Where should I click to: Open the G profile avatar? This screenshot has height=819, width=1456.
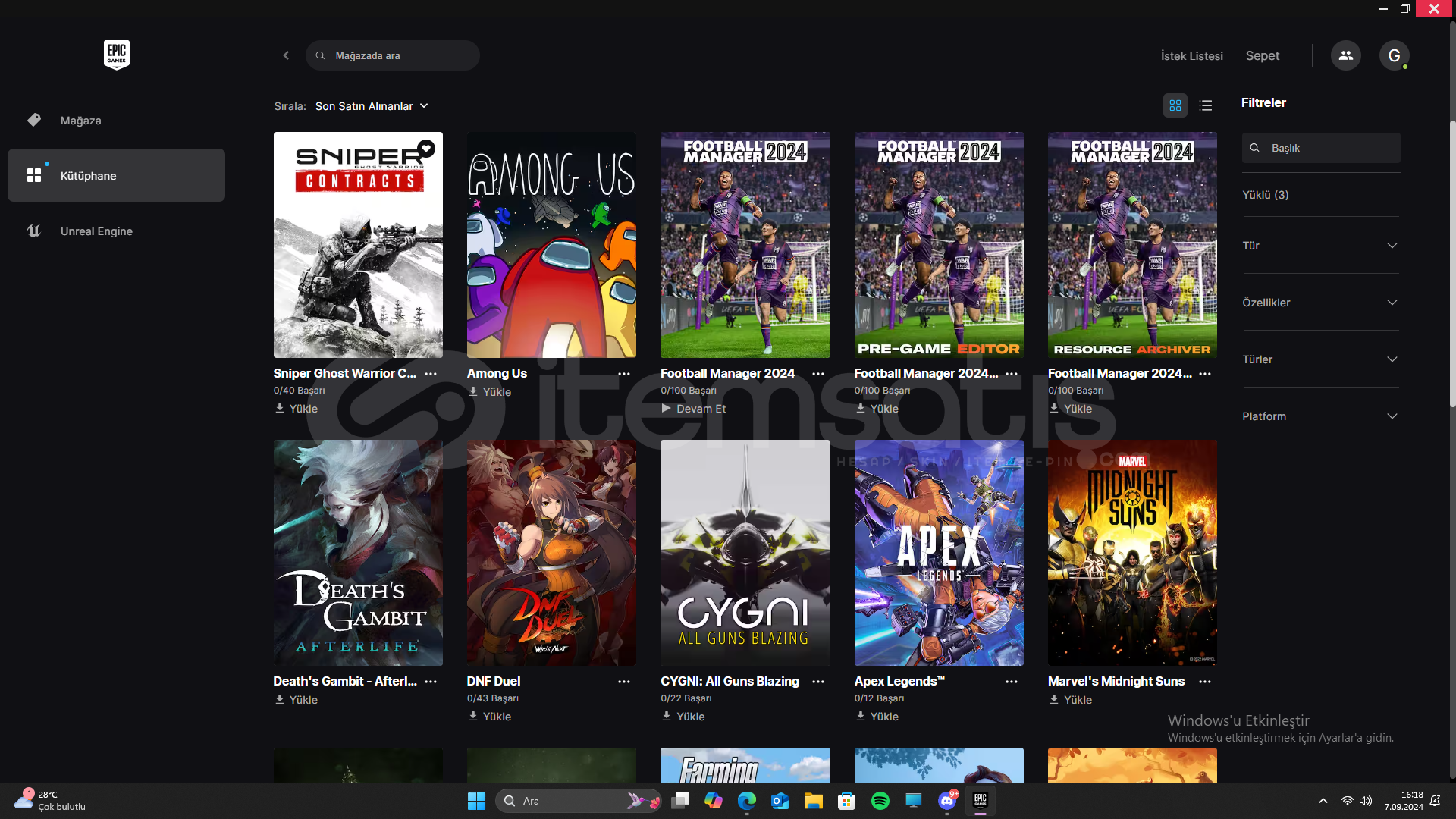point(1394,55)
